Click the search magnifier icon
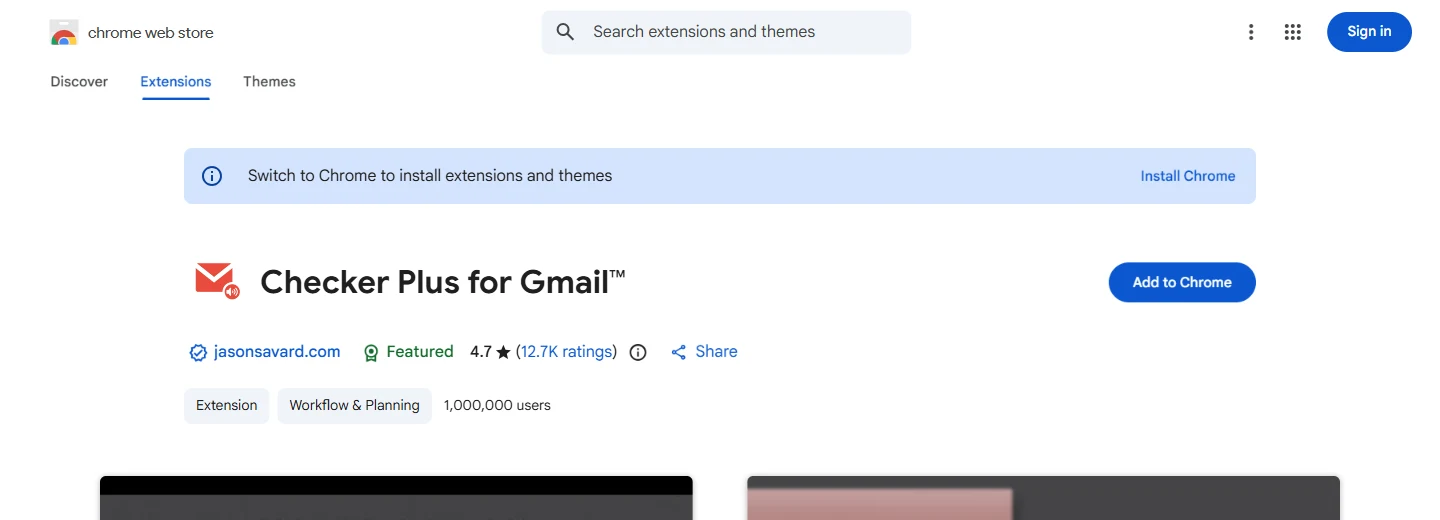Viewport: 1440px width, 520px height. point(565,32)
